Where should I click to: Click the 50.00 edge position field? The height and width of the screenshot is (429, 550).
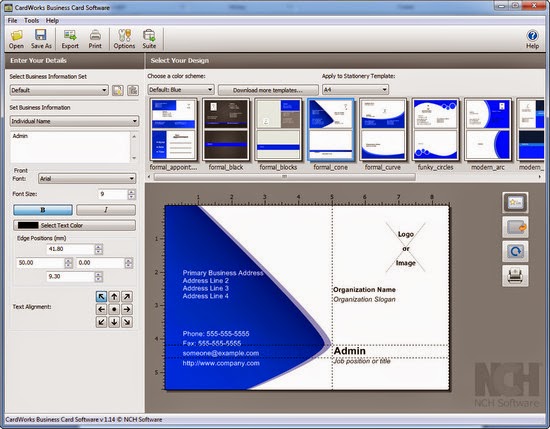click(41, 263)
